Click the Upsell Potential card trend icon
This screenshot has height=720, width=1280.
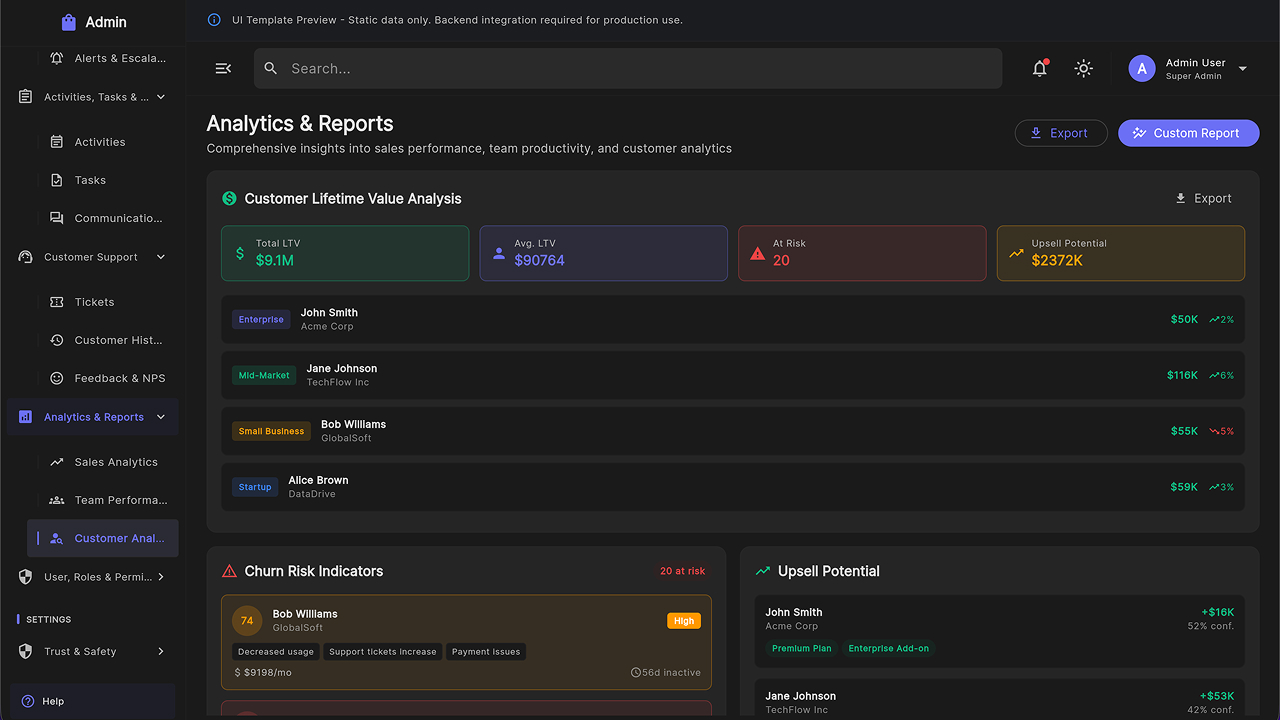pyautogui.click(x=1016, y=253)
